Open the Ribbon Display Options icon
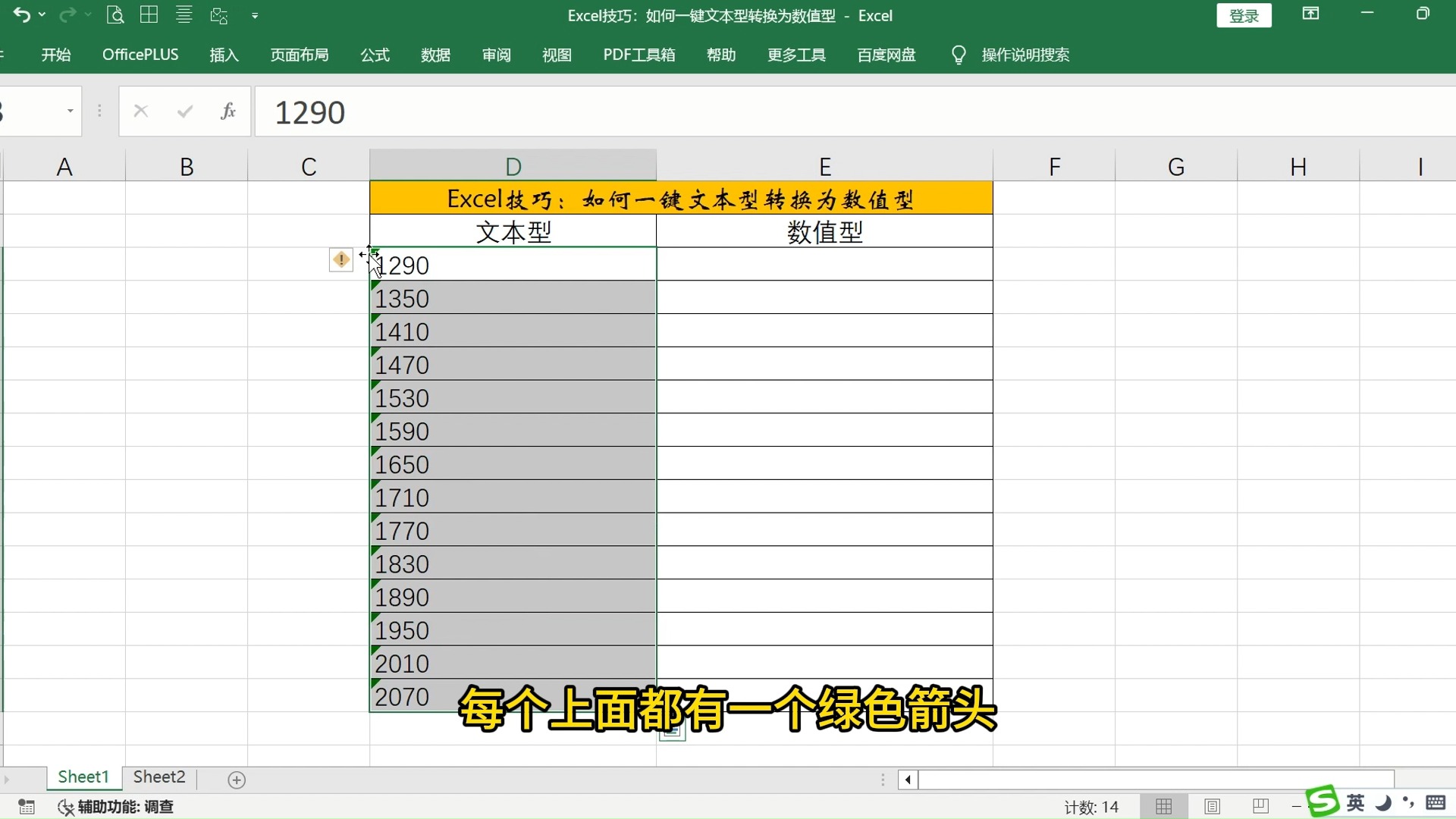 click(1310, 14)
